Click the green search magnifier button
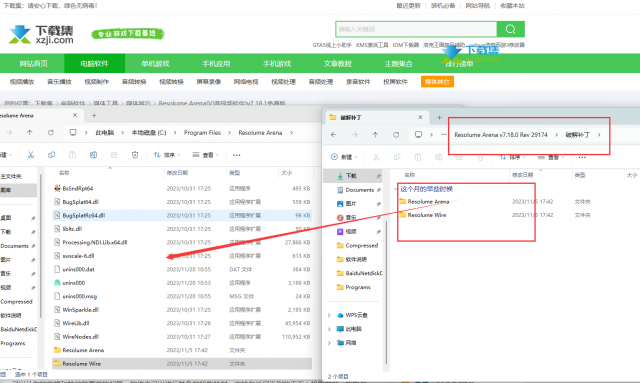The width and height of the screenshot is (640, 383). click(510, 29)
